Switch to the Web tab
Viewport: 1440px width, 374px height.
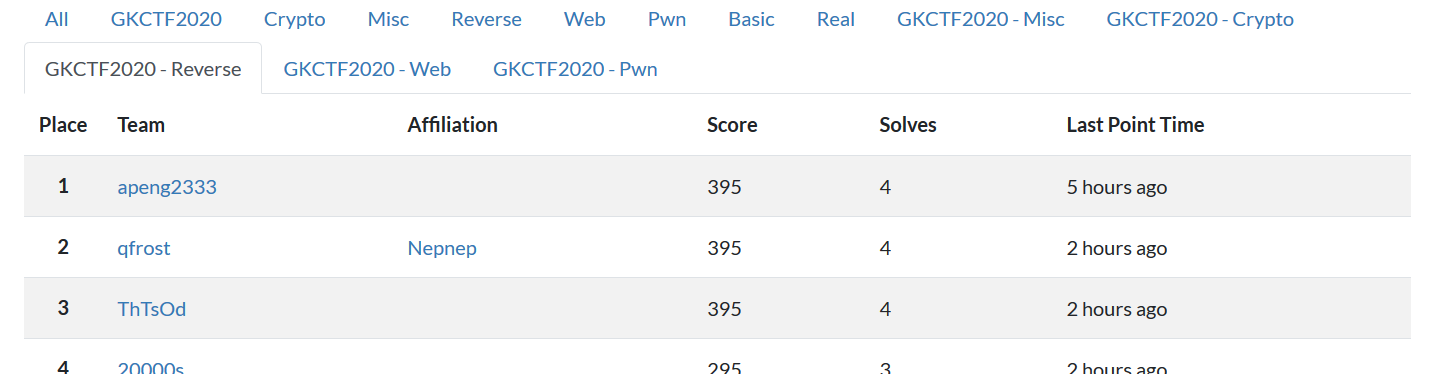click(585, 19)
